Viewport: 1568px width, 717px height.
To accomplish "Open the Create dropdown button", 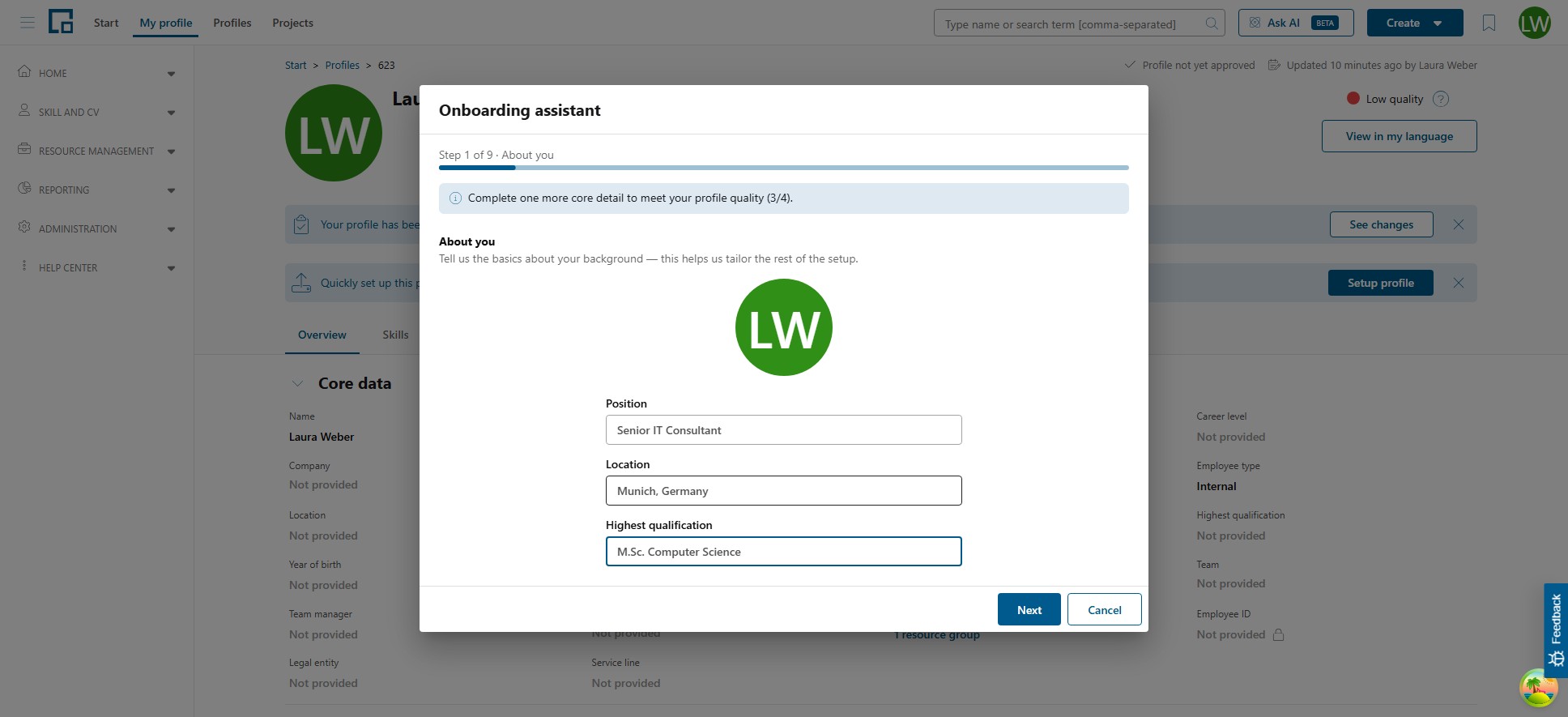I will tap(1415, 23).
